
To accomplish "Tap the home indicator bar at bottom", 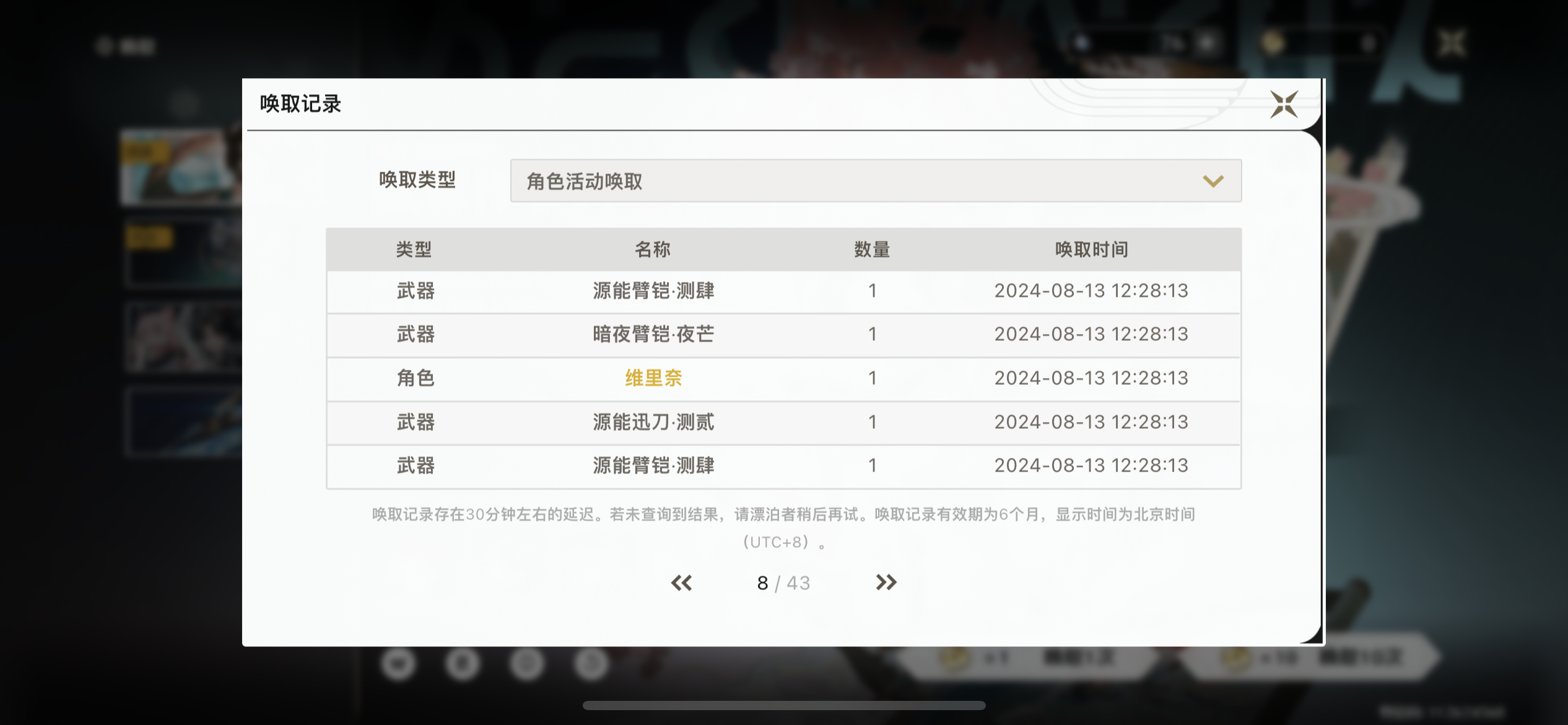I will pos(784,705).
